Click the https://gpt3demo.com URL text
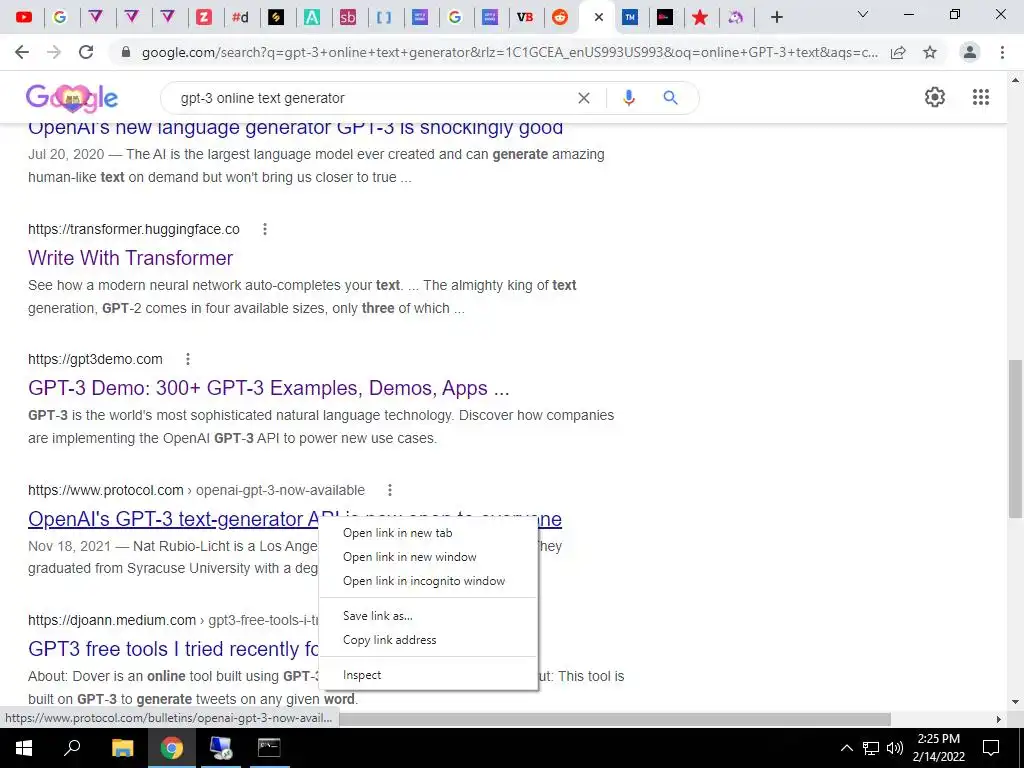Image resolution: width=1024 pixels, height=768 pixels. coord(95,359)
